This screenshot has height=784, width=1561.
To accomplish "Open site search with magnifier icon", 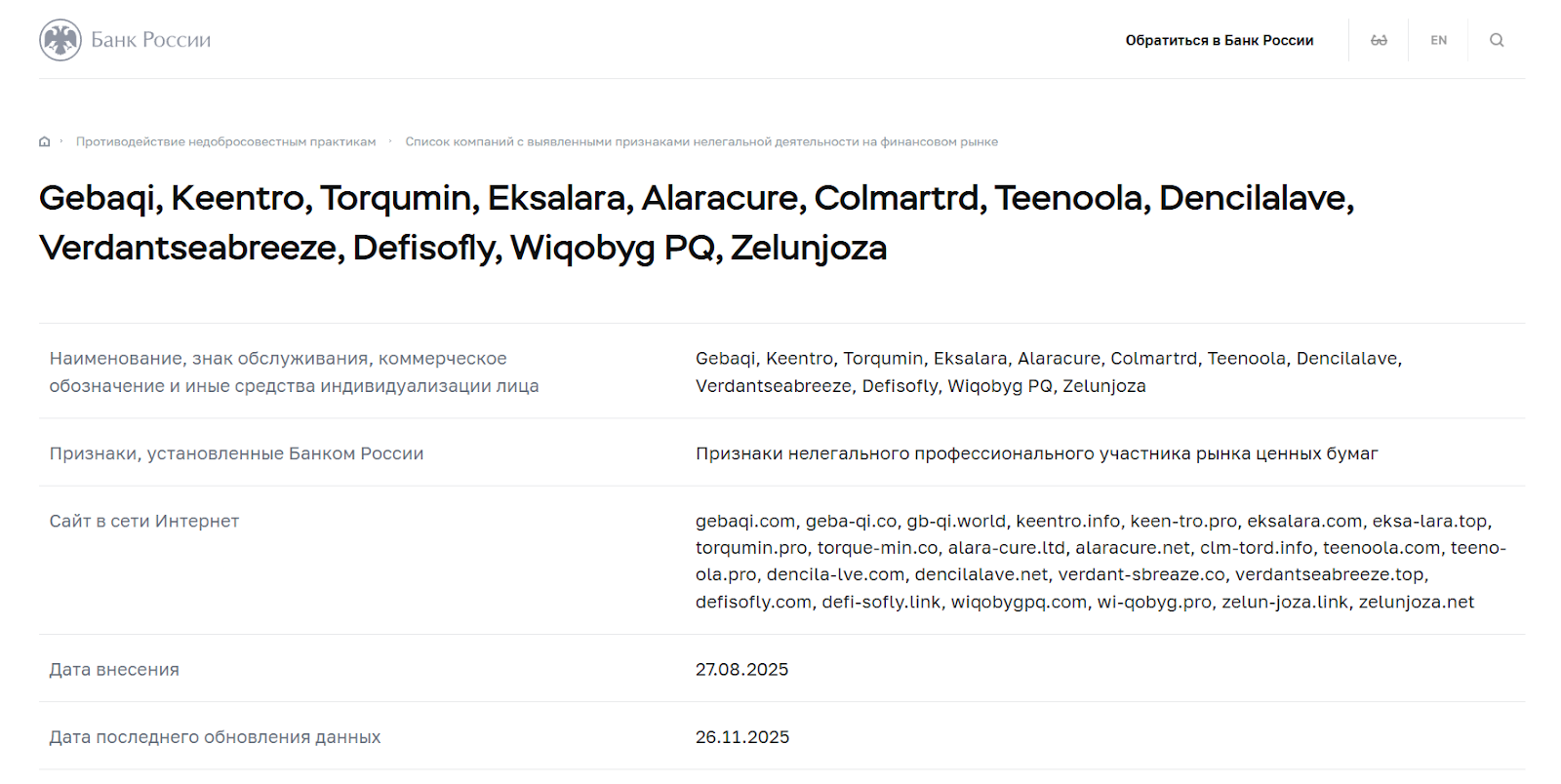I will (x=1497, y=40).
